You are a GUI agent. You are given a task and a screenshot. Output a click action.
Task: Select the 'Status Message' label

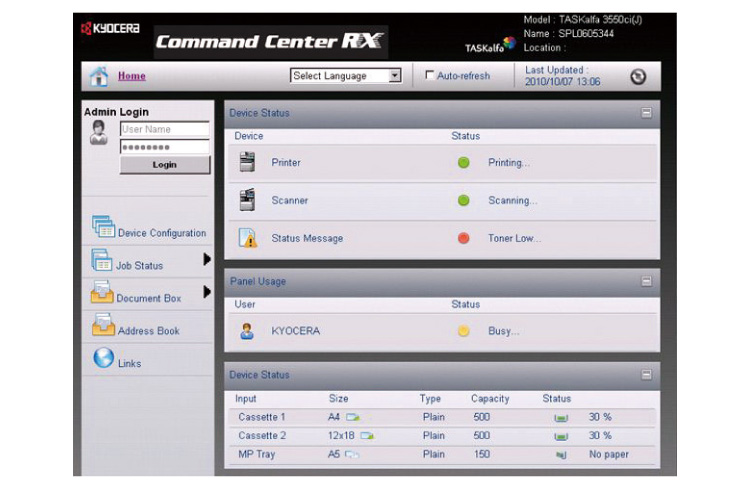point(307,238)
